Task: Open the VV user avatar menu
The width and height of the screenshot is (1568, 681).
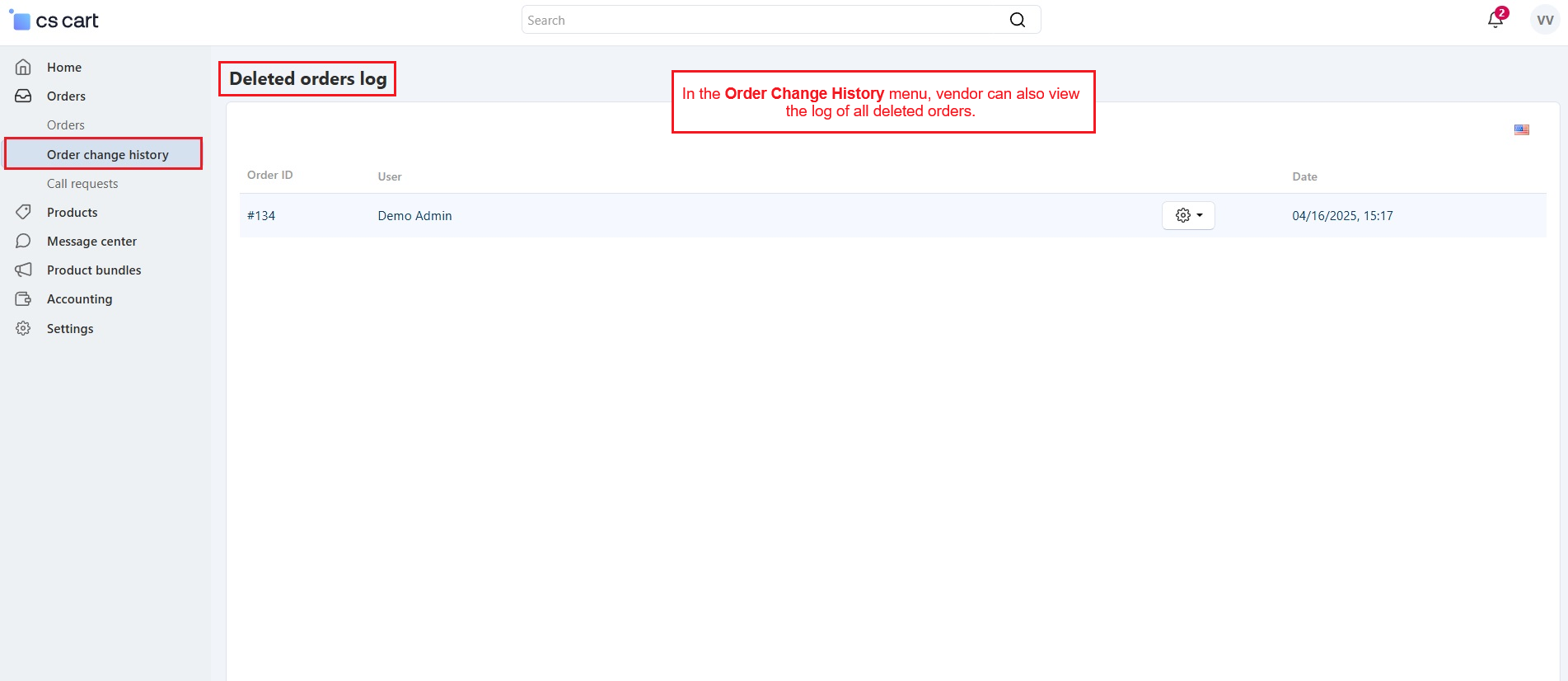Action: [1544, 20]
